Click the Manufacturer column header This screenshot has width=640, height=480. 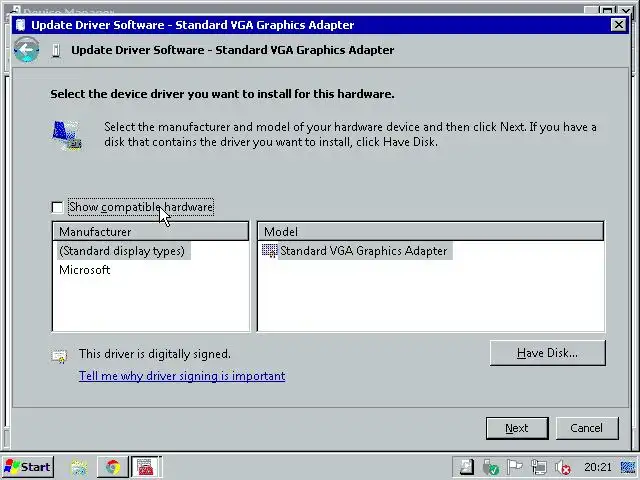[151, 232]
